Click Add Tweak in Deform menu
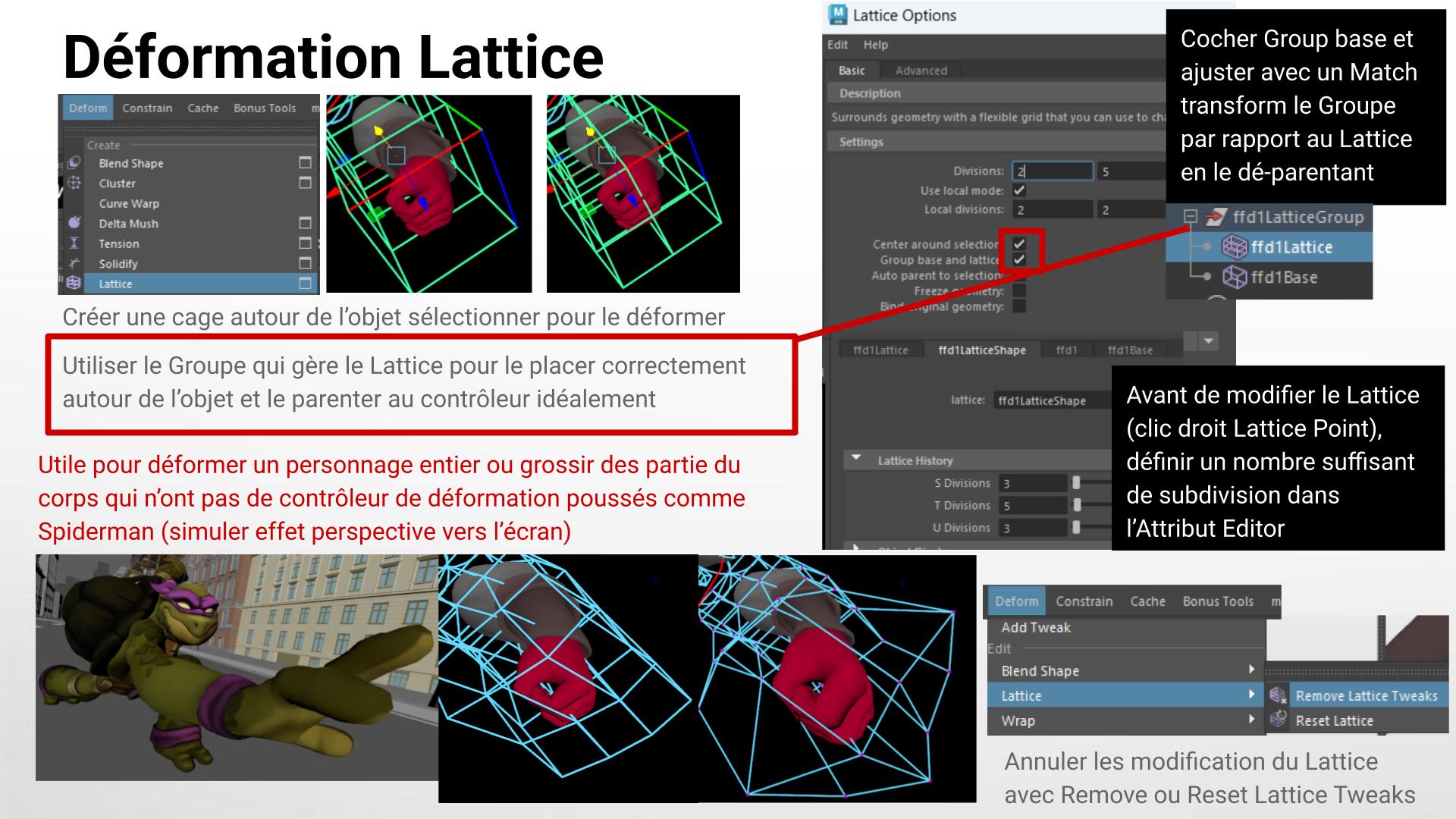The image size is (1456, 819). [1035, 627]
